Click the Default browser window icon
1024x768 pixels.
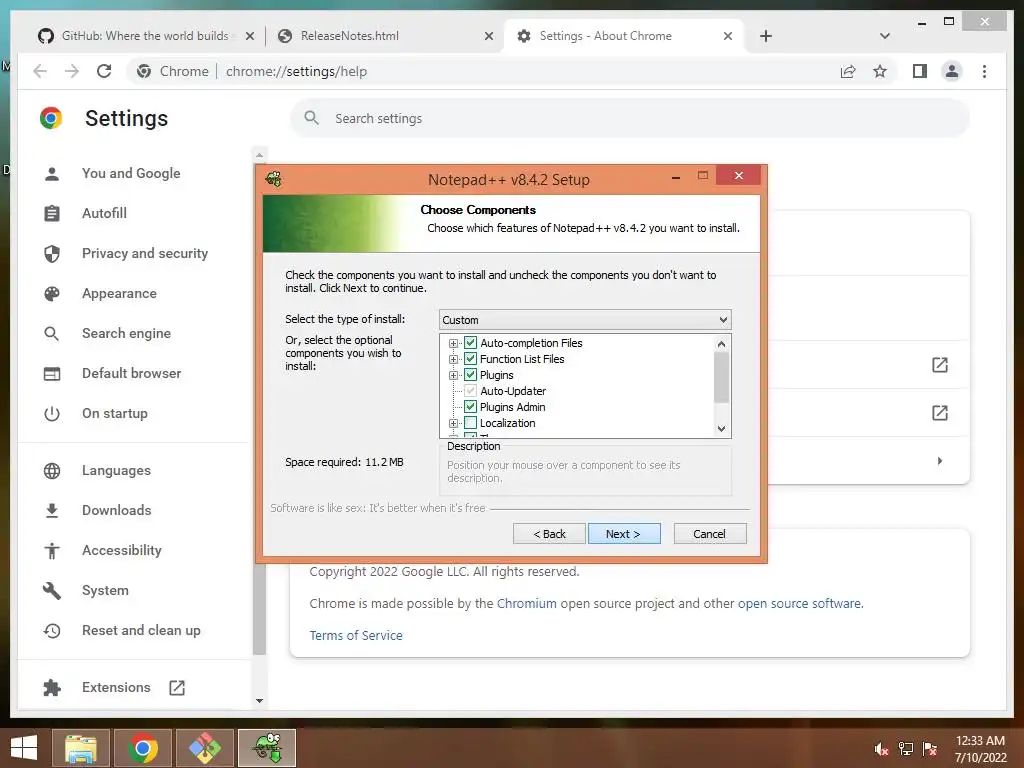(52, 374)
